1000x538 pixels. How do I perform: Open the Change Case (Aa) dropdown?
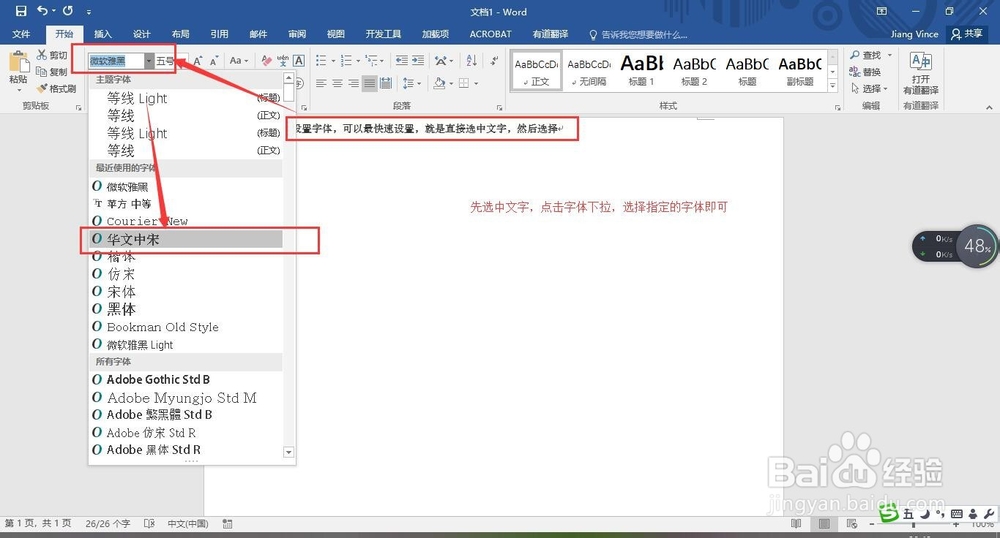coord(239,61)
